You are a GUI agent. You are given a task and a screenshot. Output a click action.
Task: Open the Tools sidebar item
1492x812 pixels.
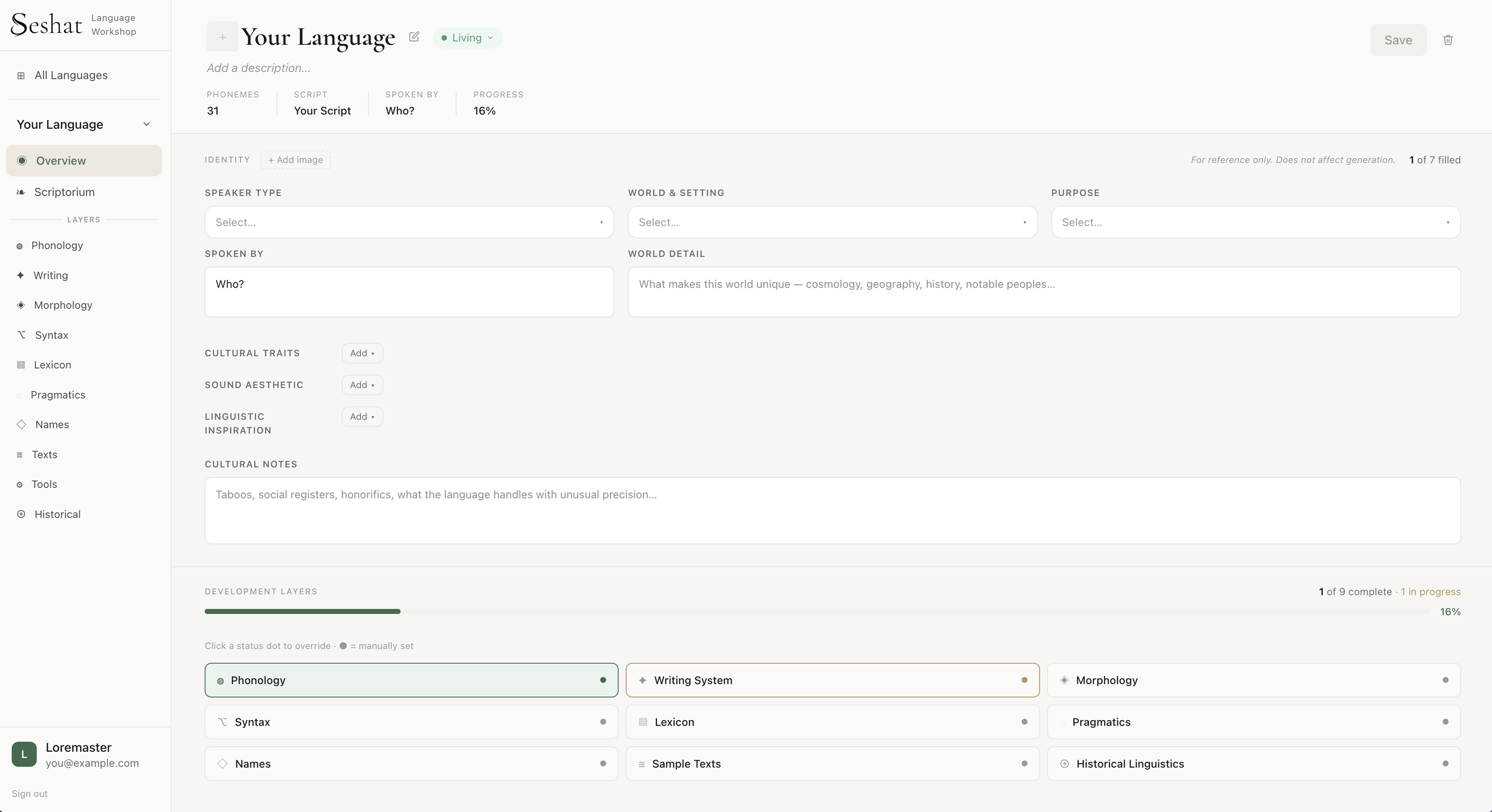84,484
